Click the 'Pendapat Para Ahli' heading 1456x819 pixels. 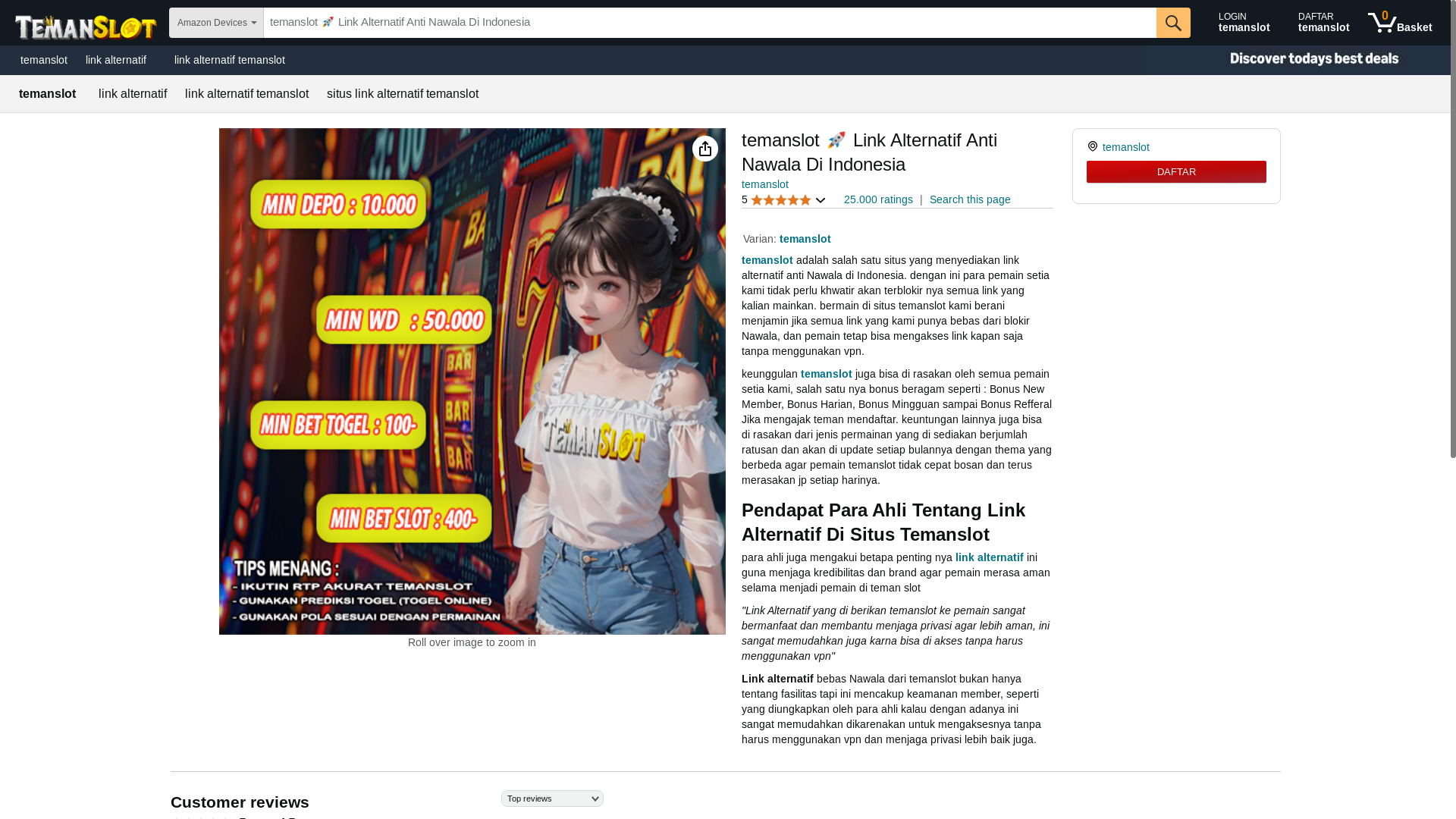(x=883, y=522)
